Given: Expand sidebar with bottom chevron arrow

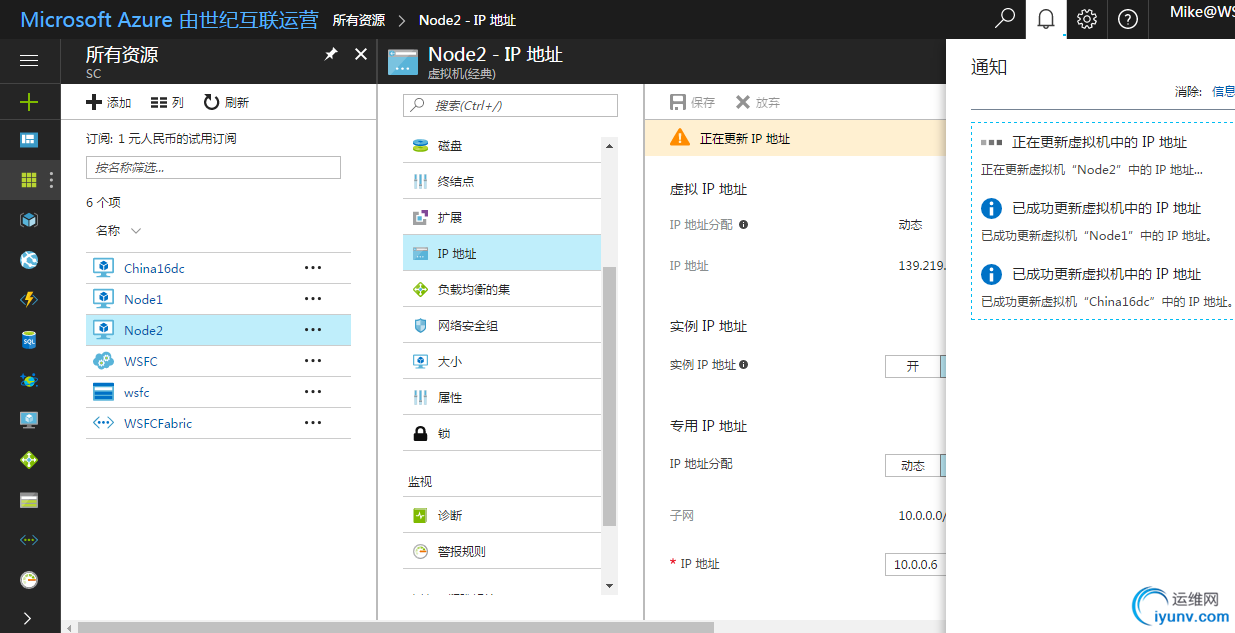Looking at the screenshot, I should click(x=27, y=619).
